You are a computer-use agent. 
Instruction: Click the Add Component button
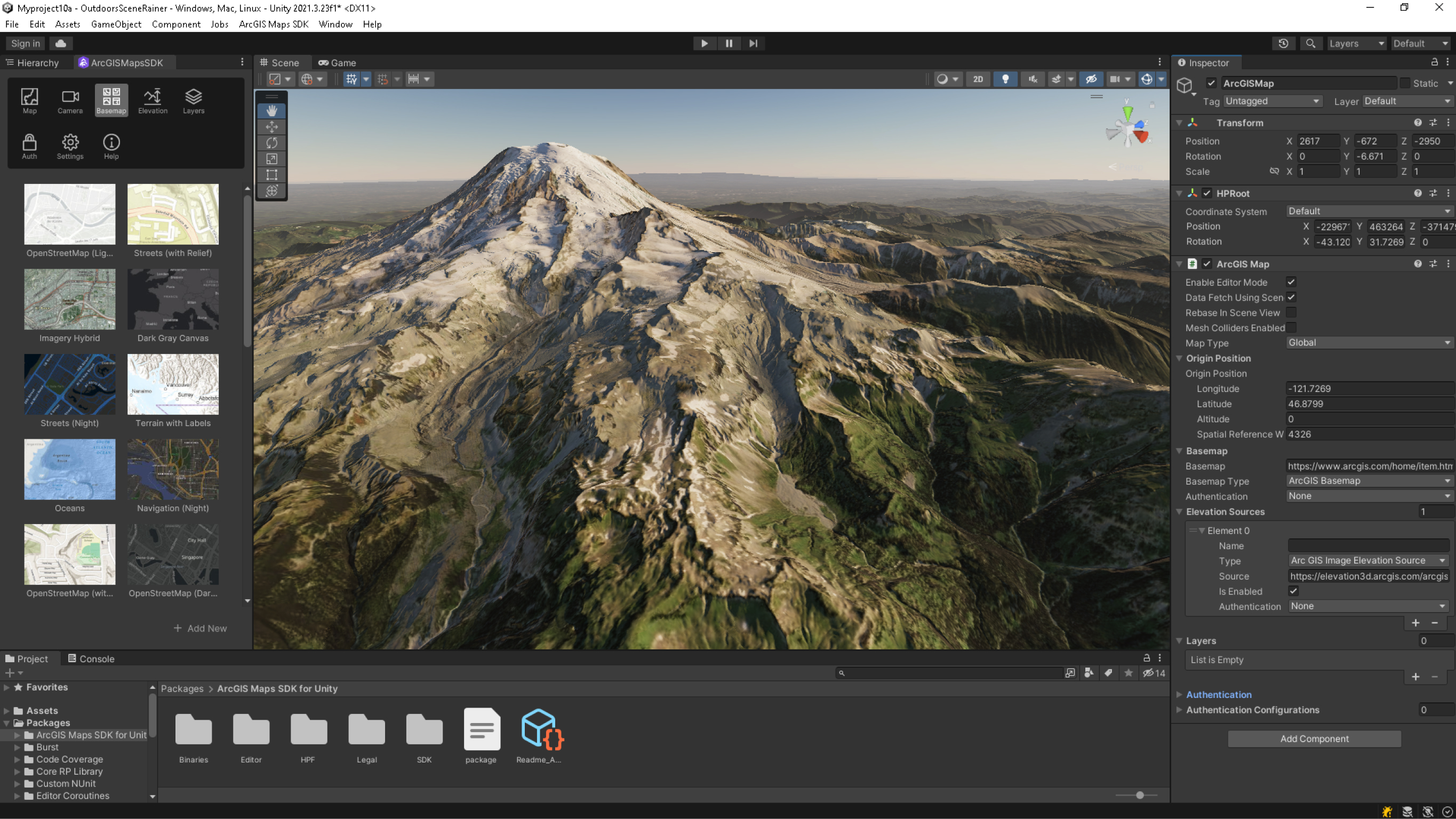coord(1314,738)
